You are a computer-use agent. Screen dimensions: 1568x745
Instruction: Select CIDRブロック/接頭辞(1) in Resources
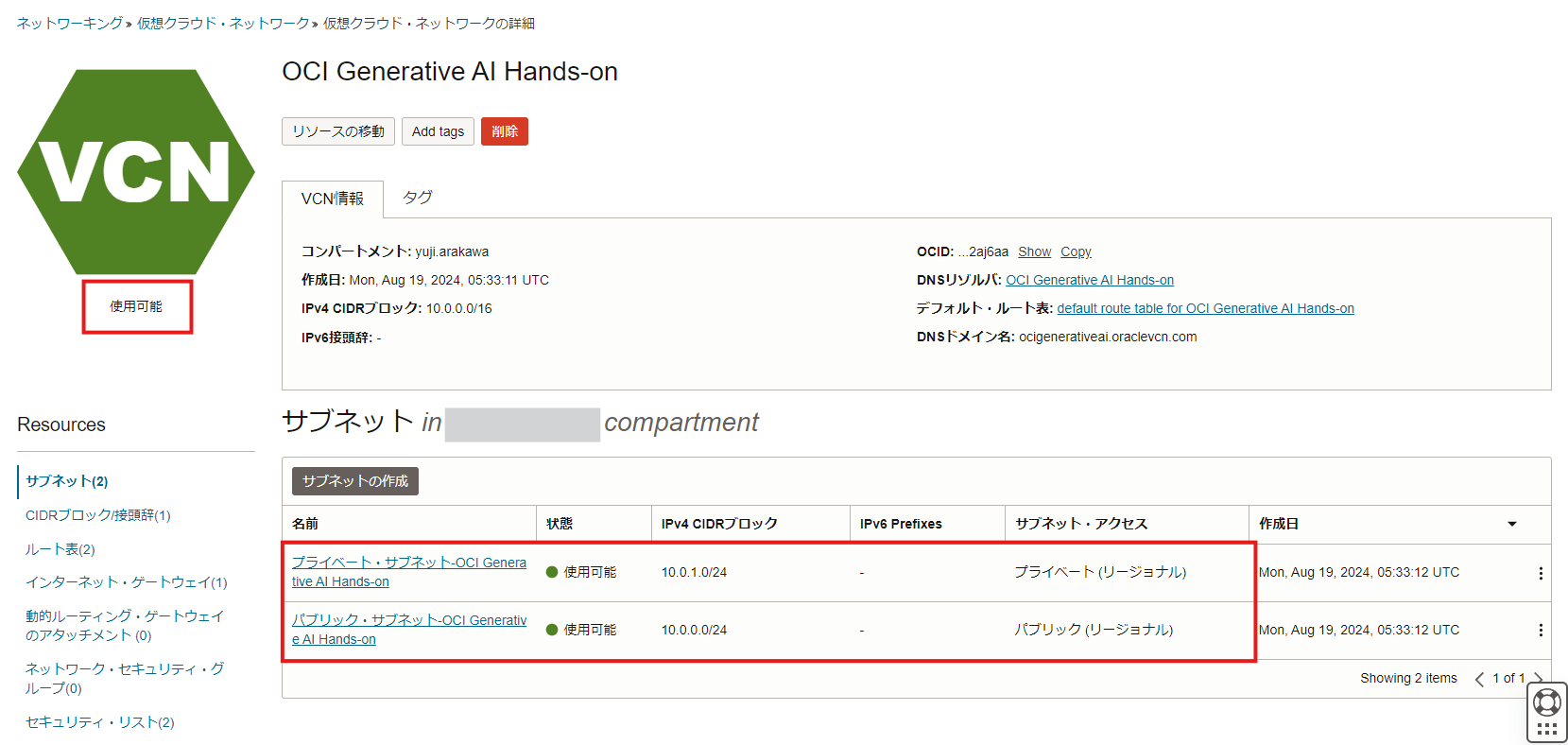click(98, 515)
